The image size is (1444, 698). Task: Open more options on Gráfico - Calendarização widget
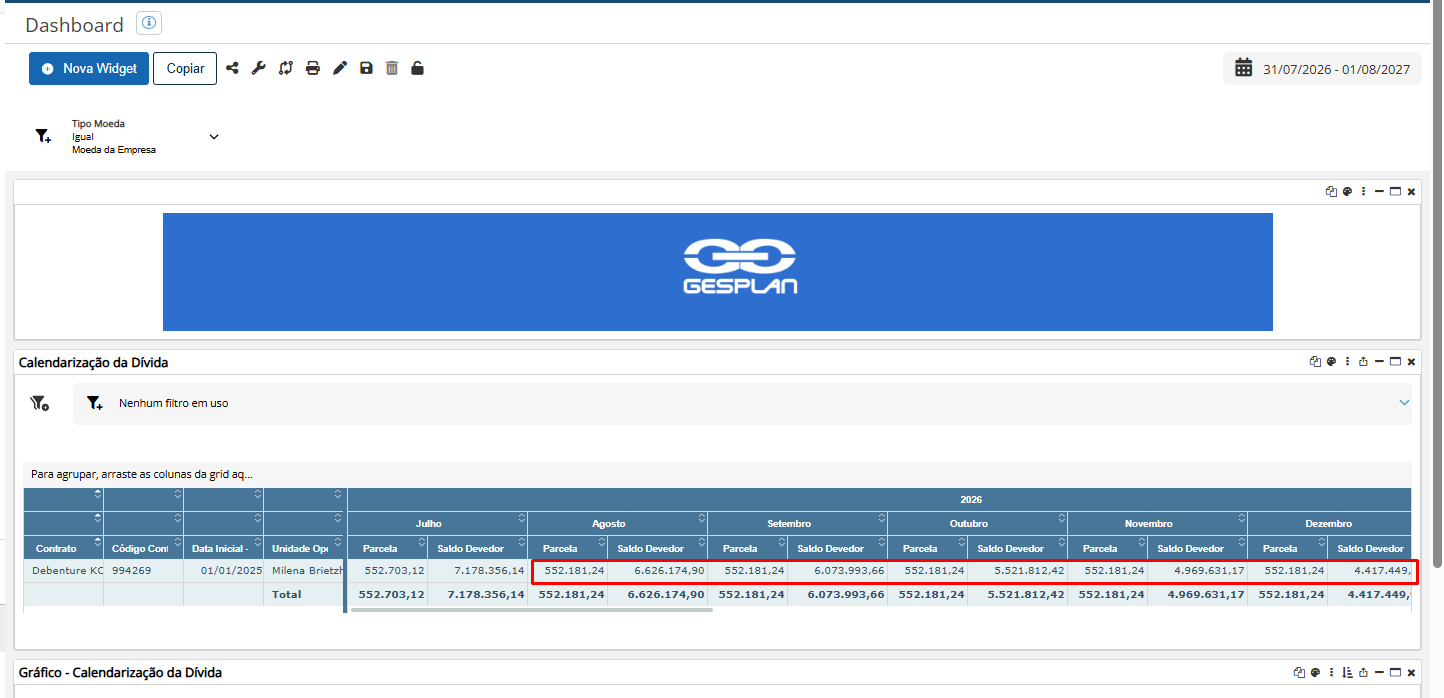click(x=1331, y=672)
